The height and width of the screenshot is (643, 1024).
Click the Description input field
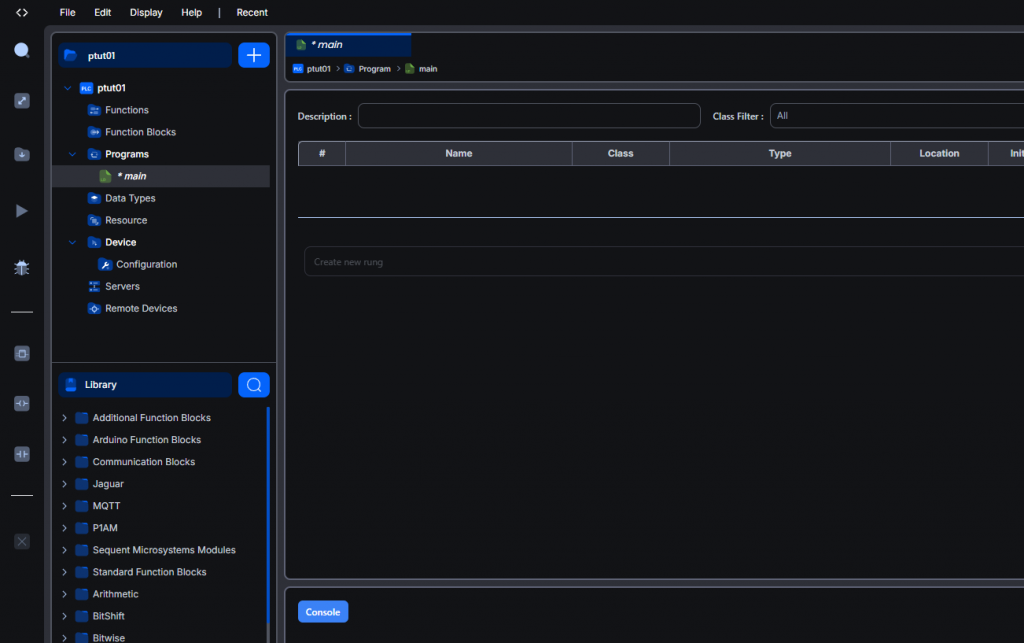(529, 116)
